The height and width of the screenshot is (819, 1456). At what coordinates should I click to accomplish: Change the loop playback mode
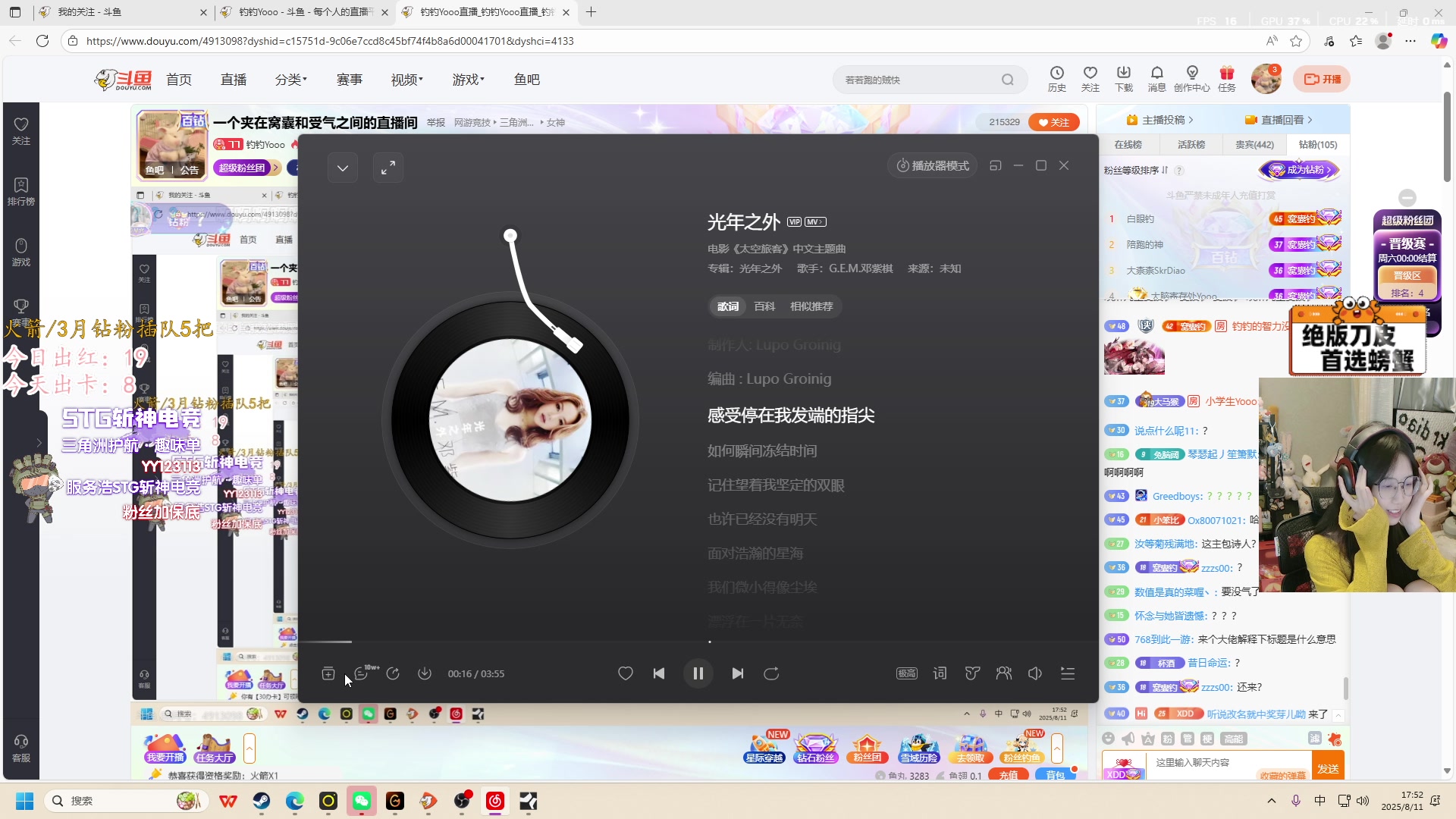tap(771, 673)
